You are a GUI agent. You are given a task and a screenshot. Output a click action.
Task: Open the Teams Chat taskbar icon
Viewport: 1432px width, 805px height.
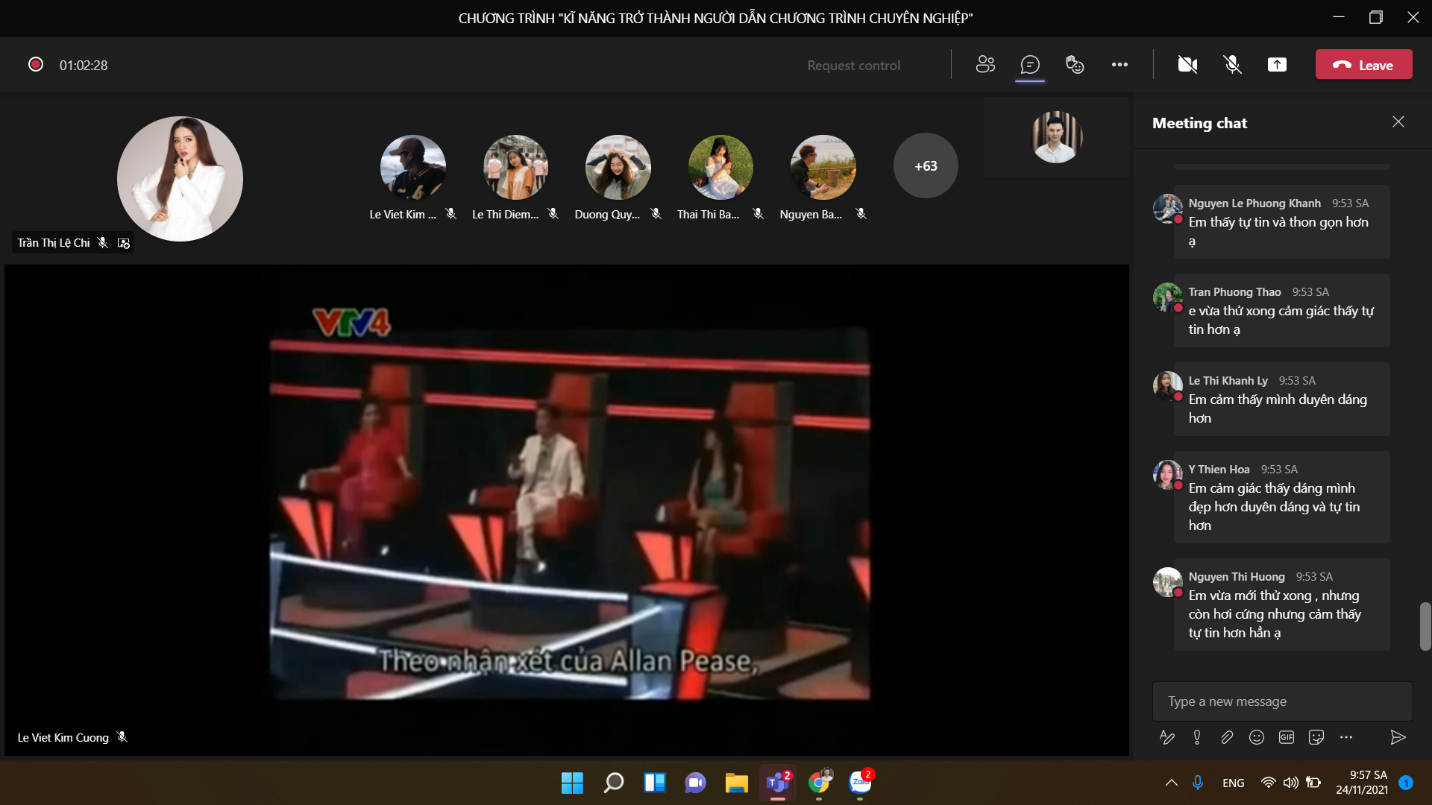pyautogui.click(x=695, y=782)
